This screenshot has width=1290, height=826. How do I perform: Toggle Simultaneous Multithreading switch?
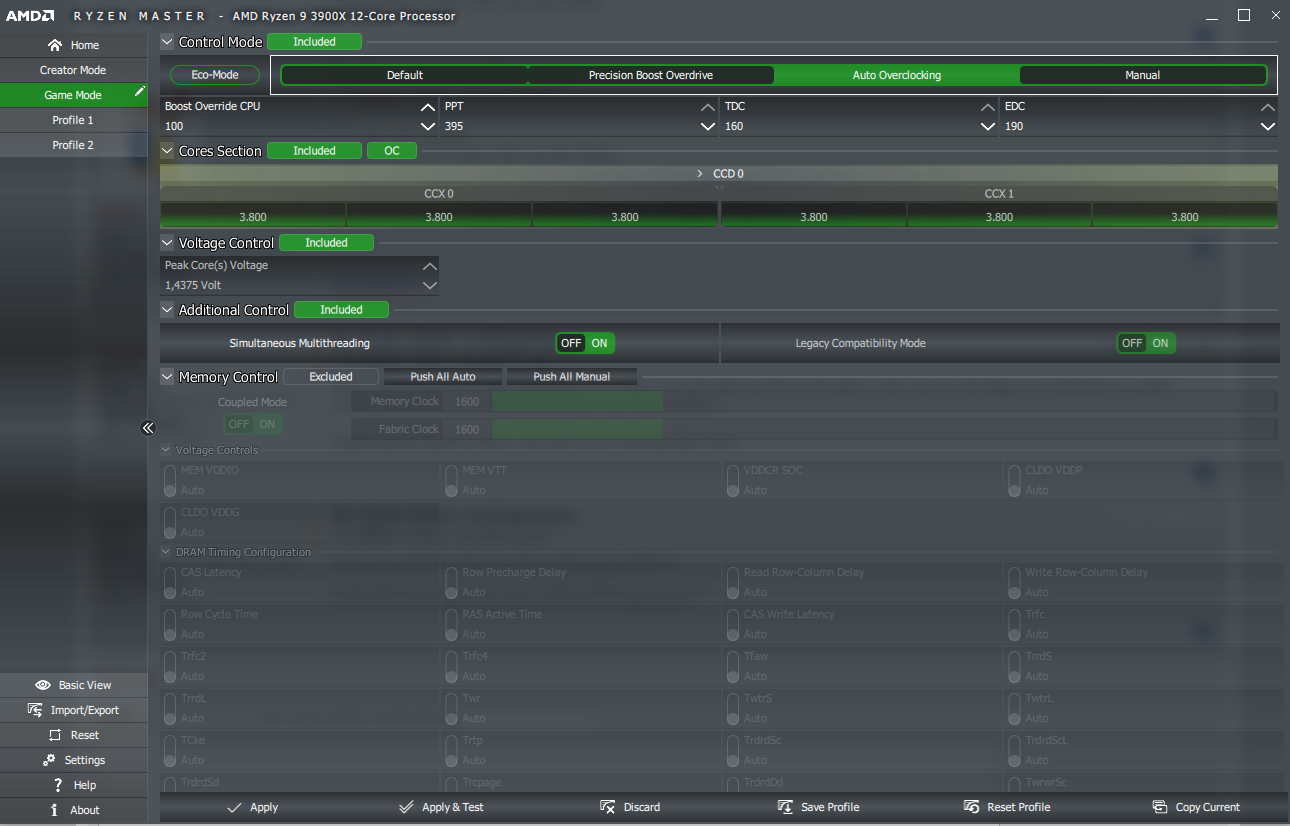point(585,343)
